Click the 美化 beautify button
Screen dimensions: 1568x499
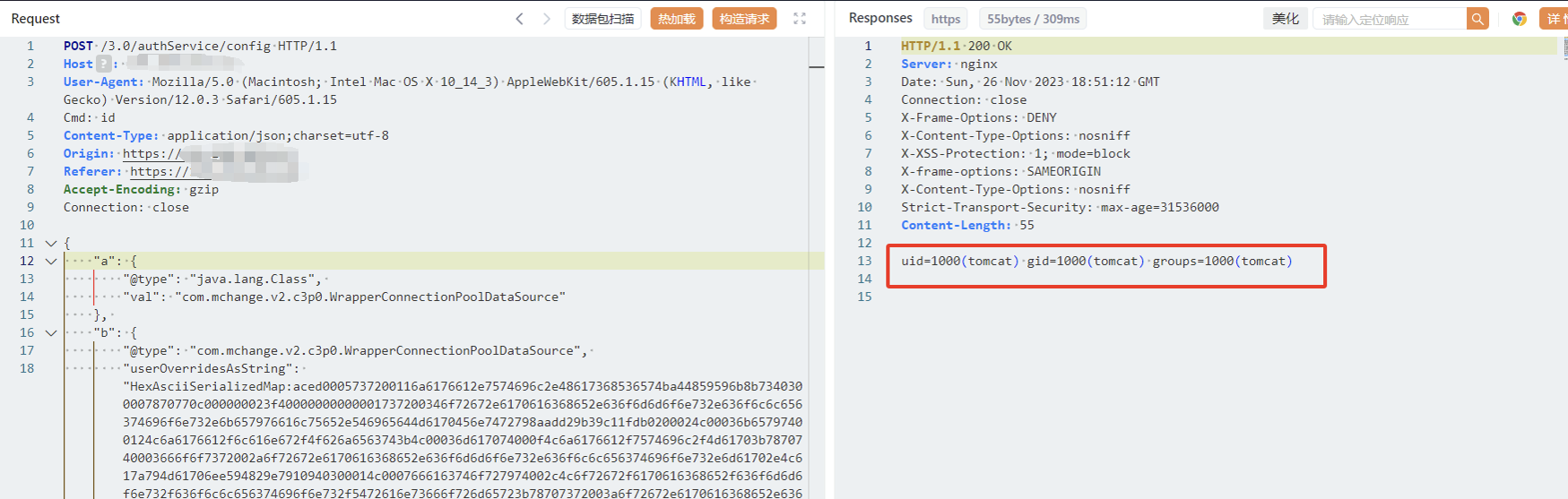(x=1286, y=19)
